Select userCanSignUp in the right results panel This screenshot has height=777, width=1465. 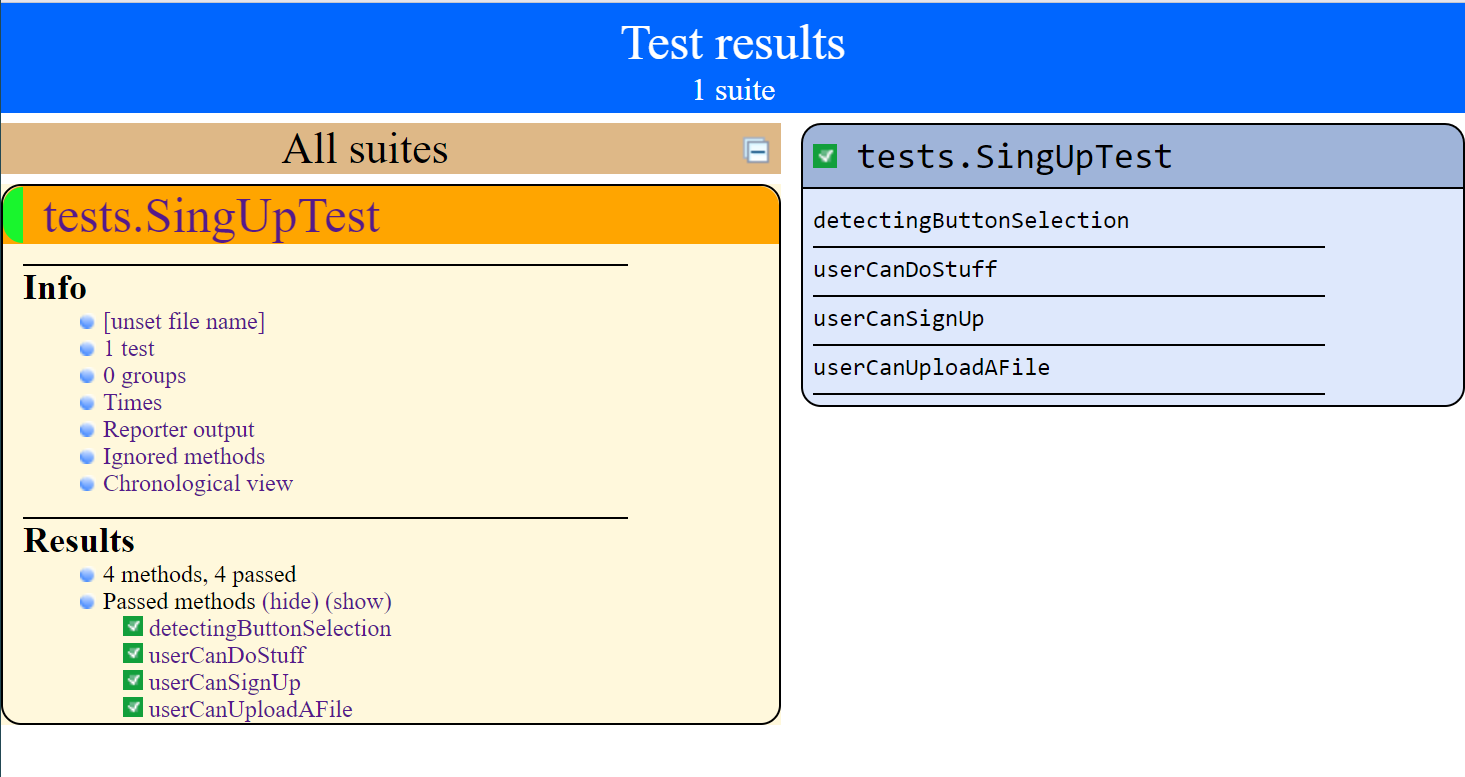pyautogui.click(x=898, y=319)
